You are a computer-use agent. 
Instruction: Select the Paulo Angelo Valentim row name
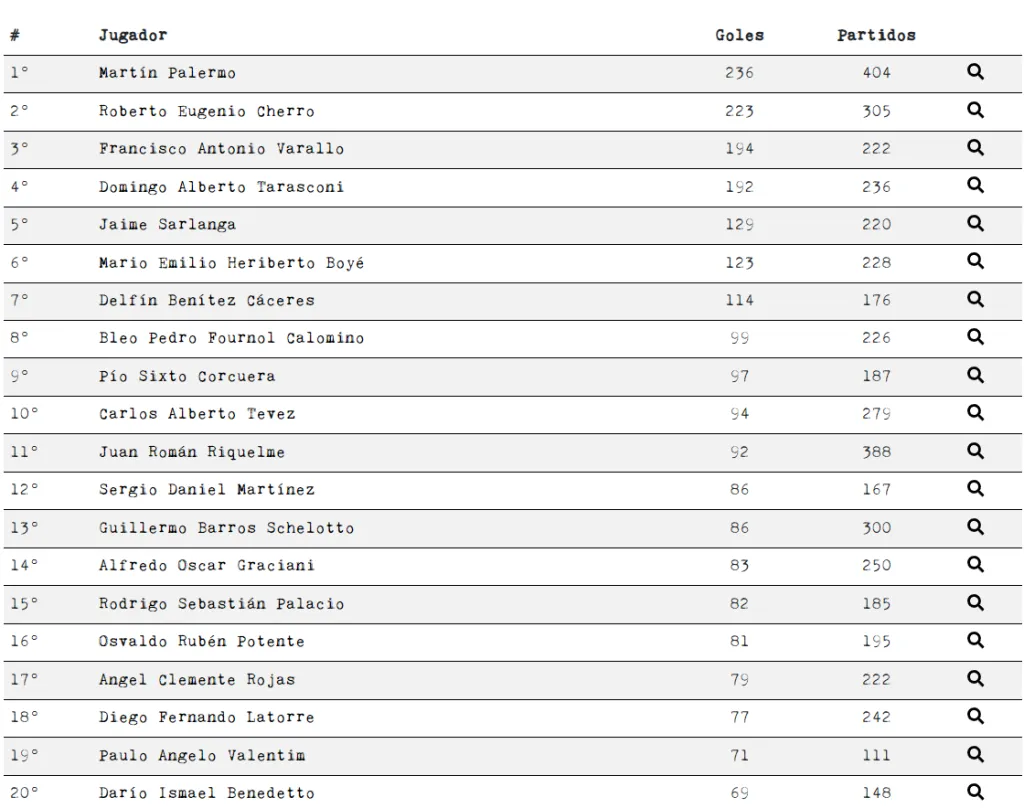point(202,755)
